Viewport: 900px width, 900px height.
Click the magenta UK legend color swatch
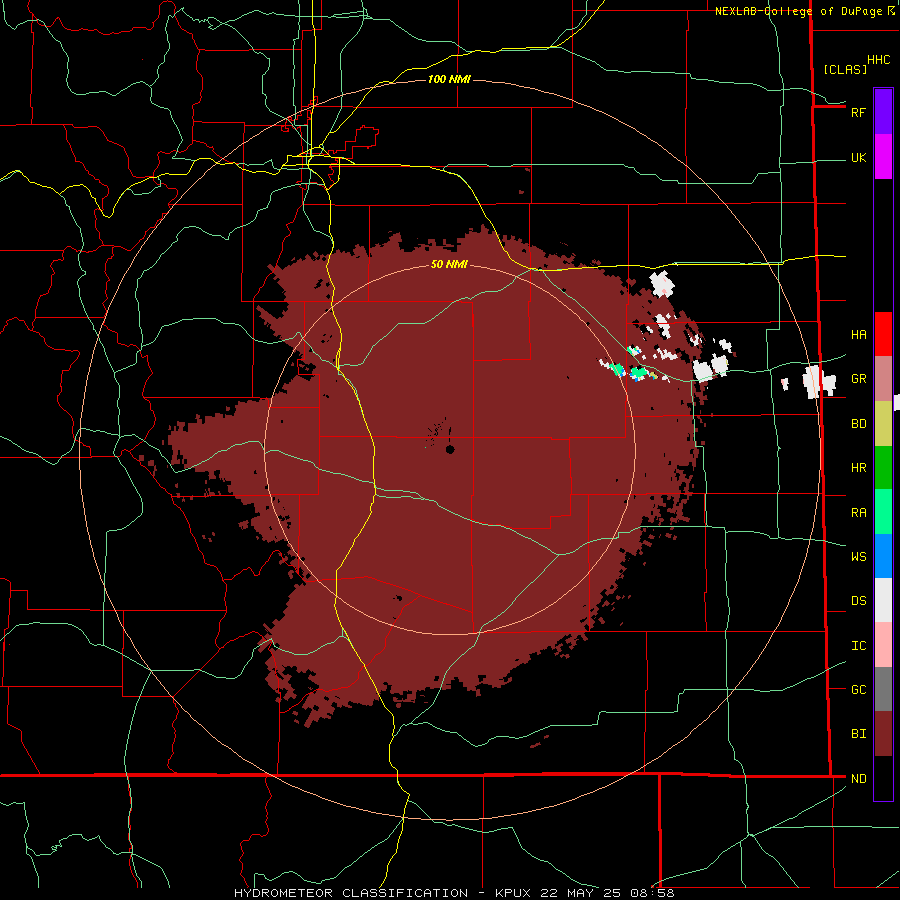(883, 157)
